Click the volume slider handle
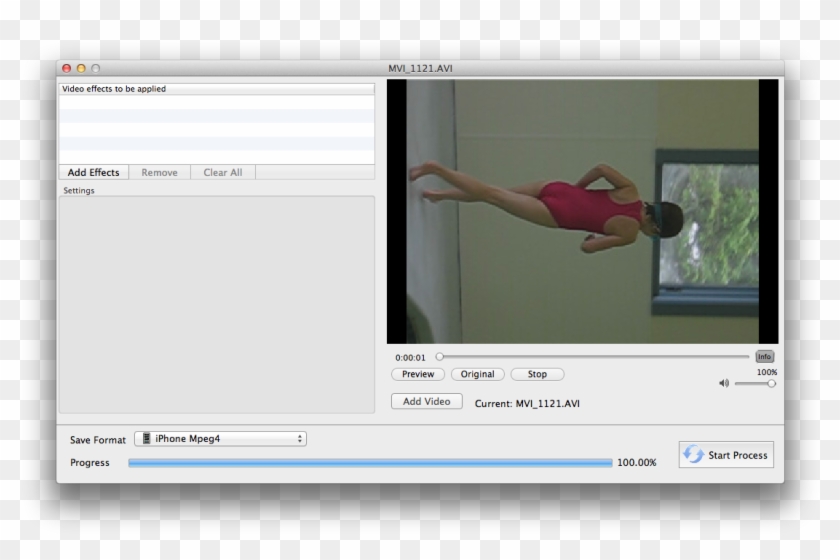The width and height of the screenshot is (840, 560). click(x=771, y=383)
